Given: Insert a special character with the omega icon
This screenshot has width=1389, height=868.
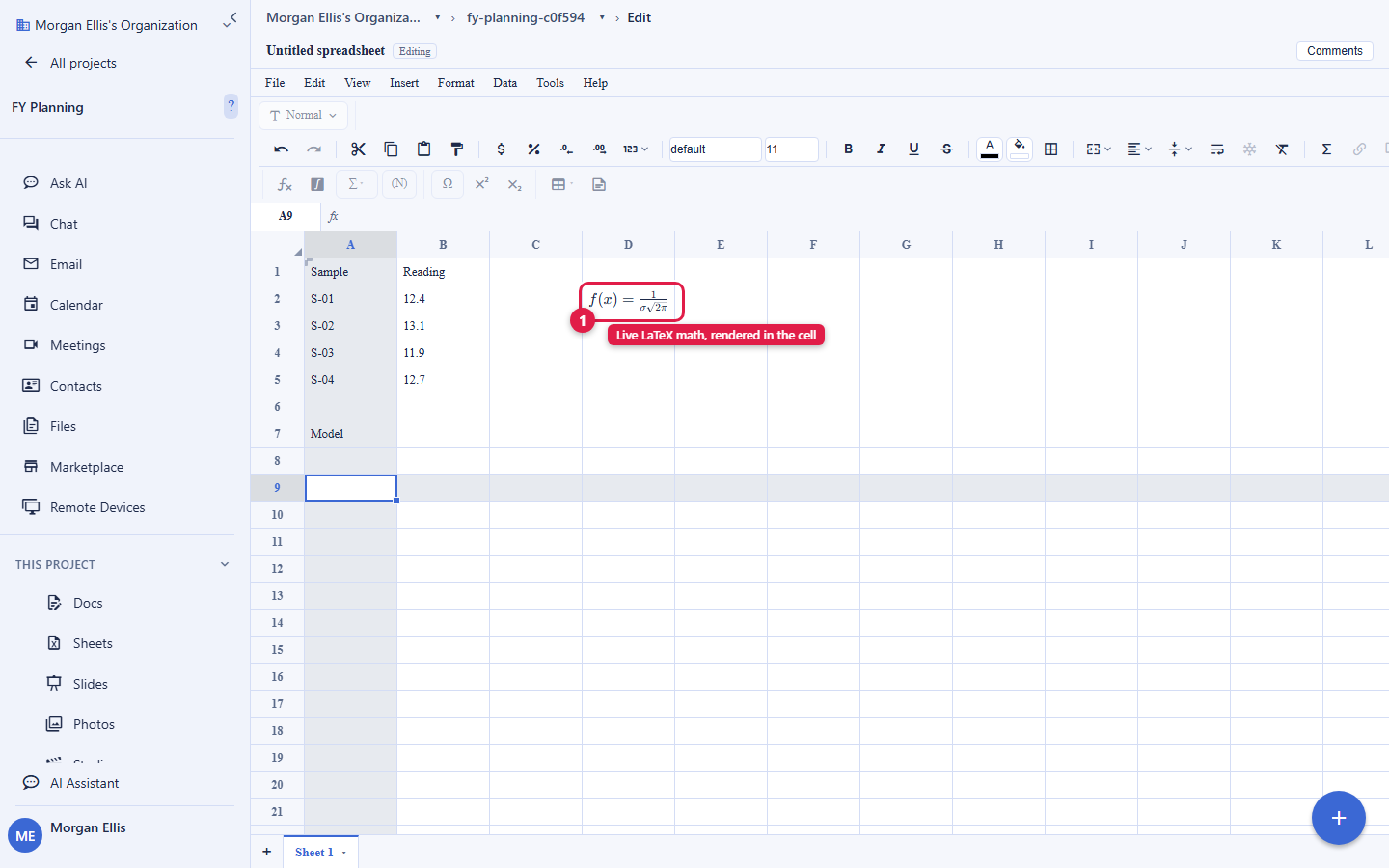Looking at the screenshot, I should pyautogui.click(x=448, y=184).
